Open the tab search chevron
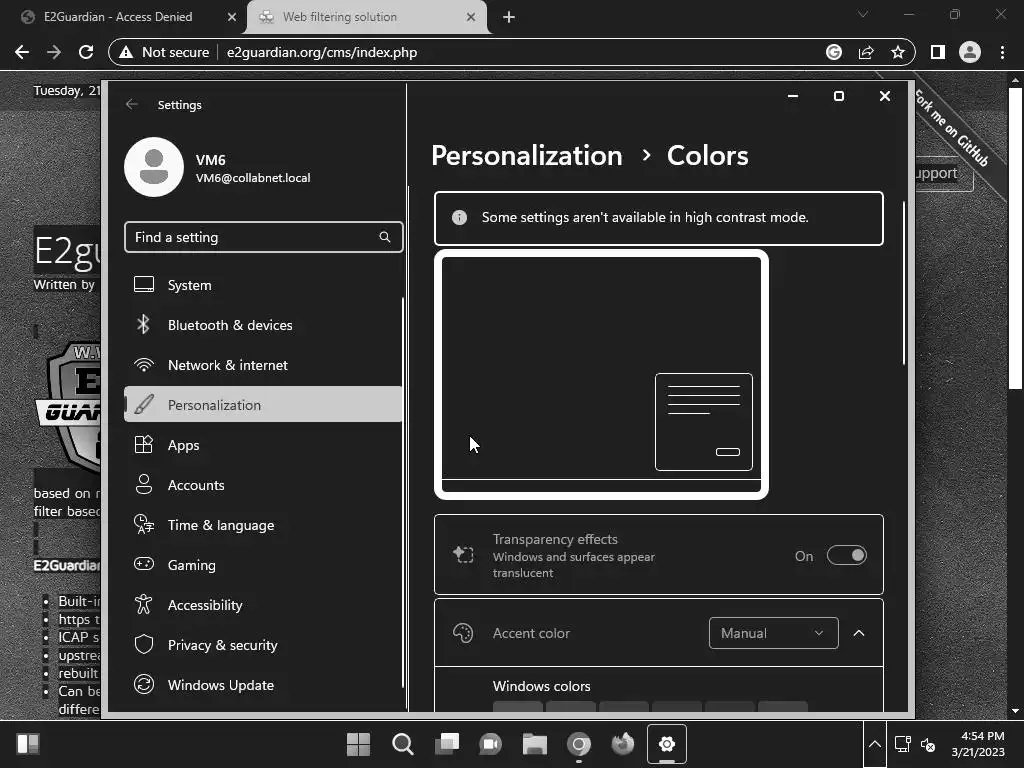Viewport: 1024px width, 768px height. pyautogui.click(x=863, y=14)
